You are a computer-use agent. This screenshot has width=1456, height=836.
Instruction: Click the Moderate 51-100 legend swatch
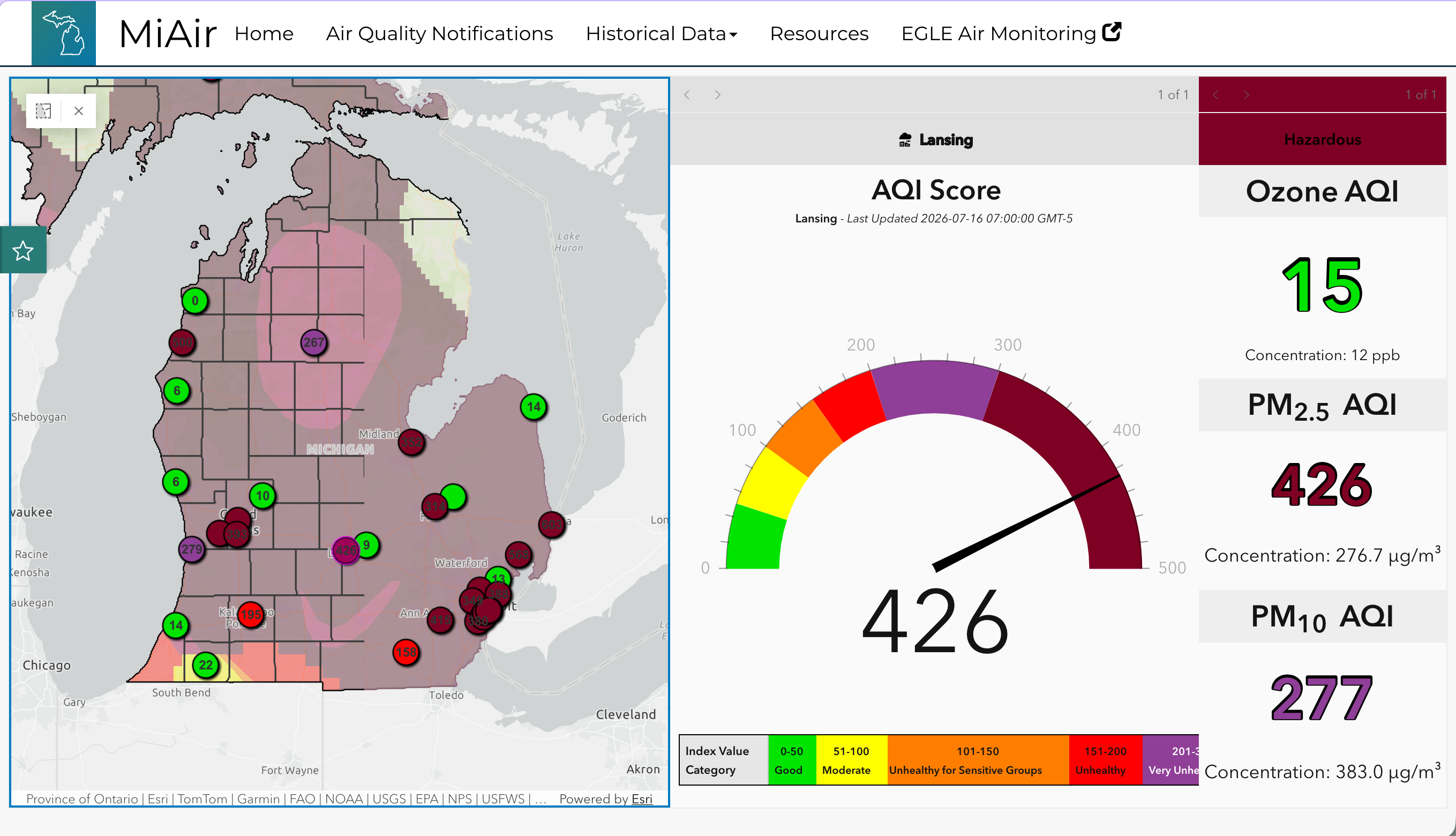click(852, 760)
